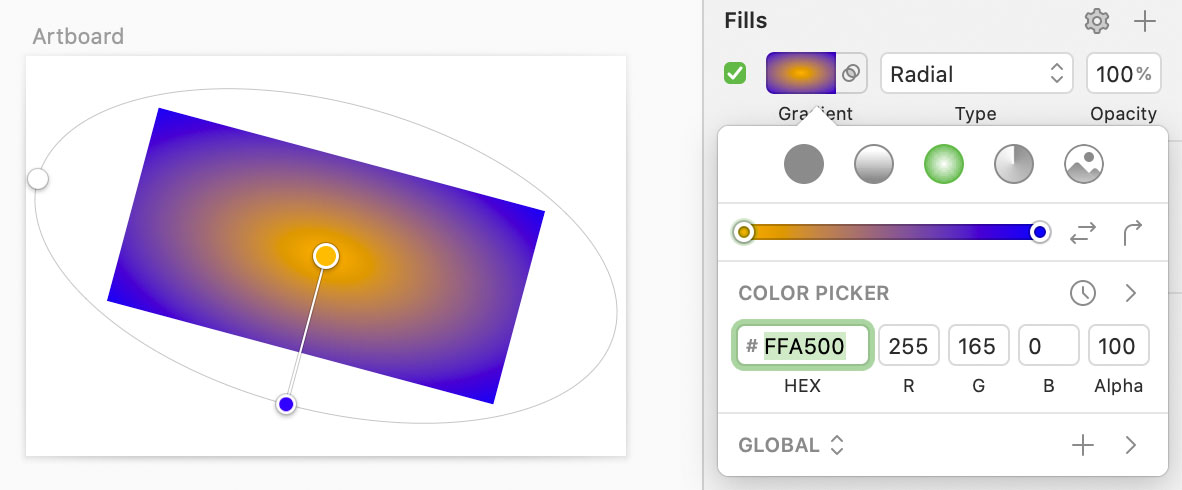Screen dimensions: 1182x490
Task: Expand the GLOBAL colors selector
Action: coord(791,445)
